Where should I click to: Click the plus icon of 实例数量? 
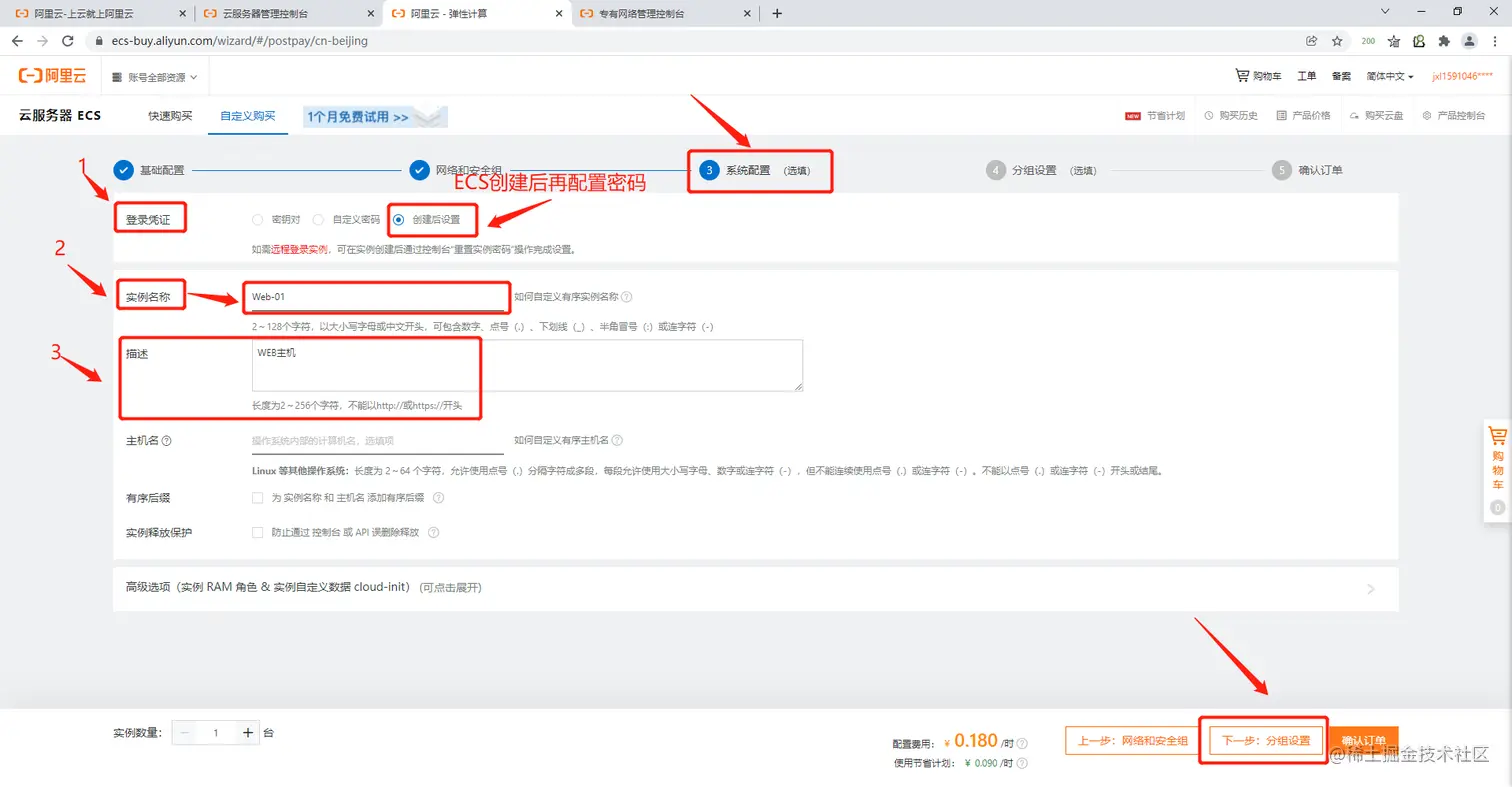248,733
